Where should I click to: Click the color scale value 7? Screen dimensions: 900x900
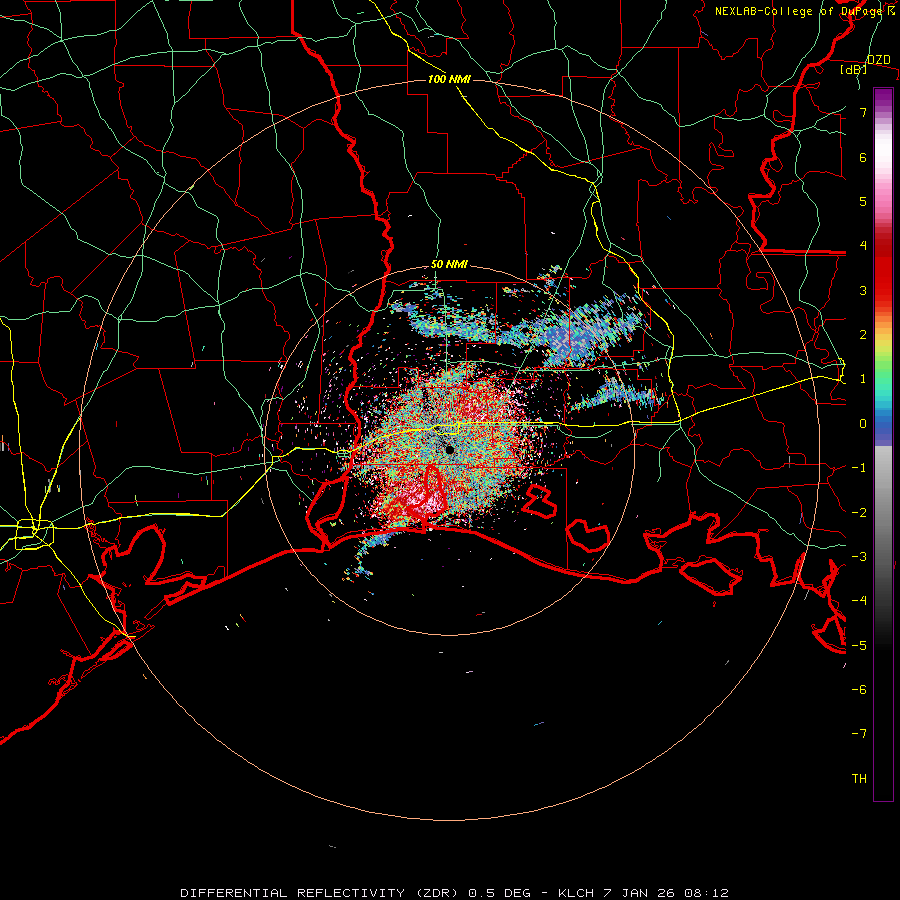coord(863,113)
